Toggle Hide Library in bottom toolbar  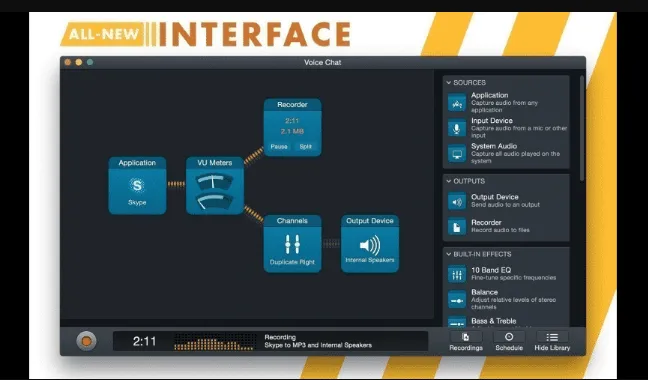tap(552, 342)
